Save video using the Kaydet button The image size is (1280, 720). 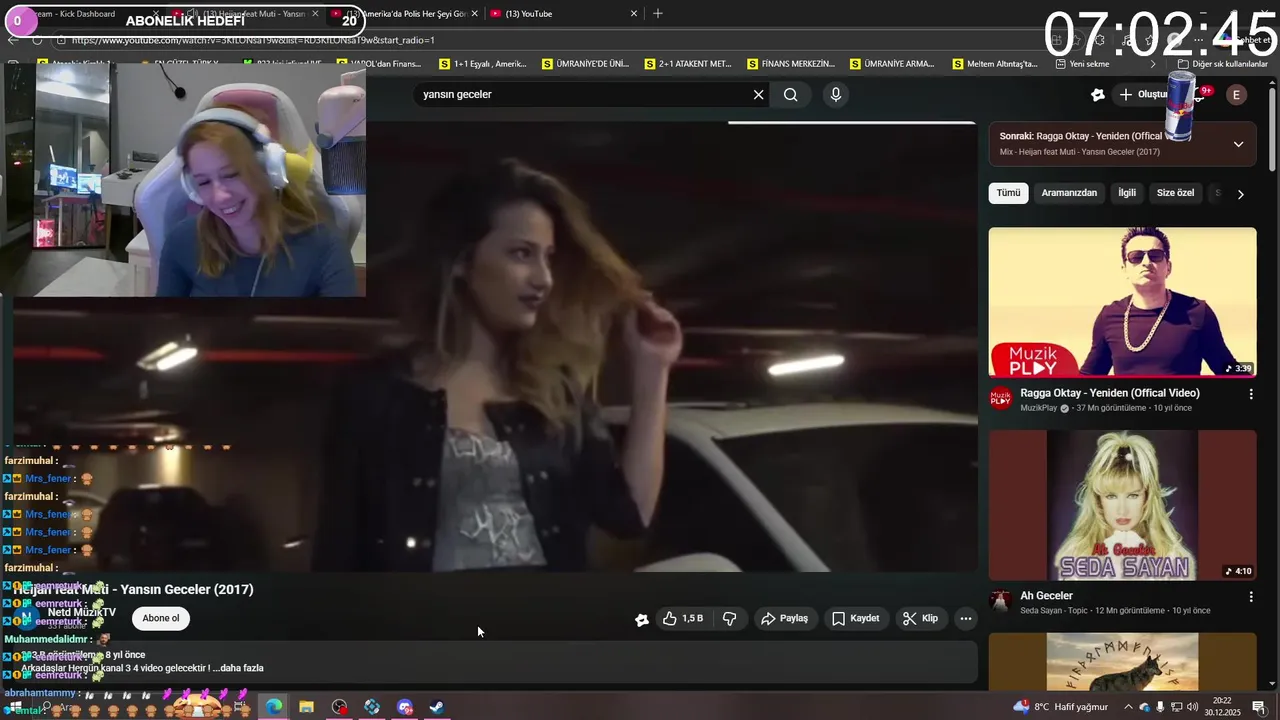(x=856, y=619)
